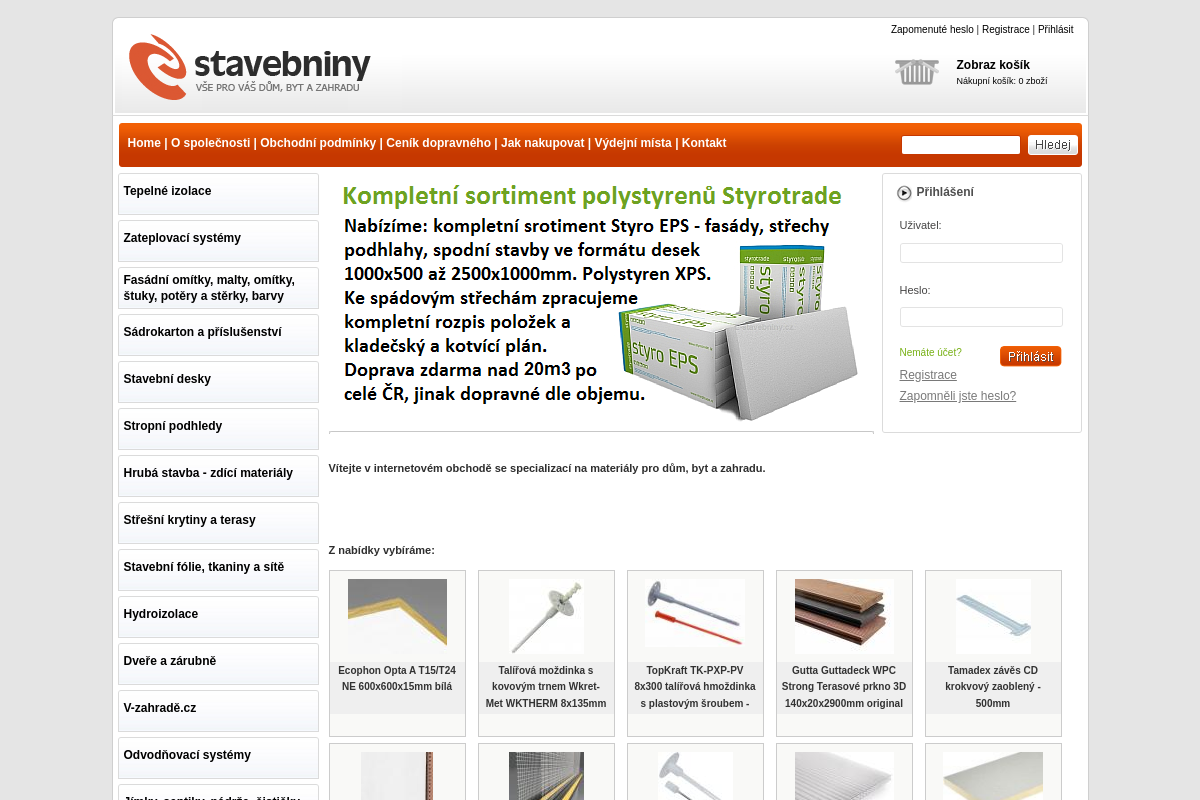
Task: Click the stavebniny logo
Action: tap(250, 67)
